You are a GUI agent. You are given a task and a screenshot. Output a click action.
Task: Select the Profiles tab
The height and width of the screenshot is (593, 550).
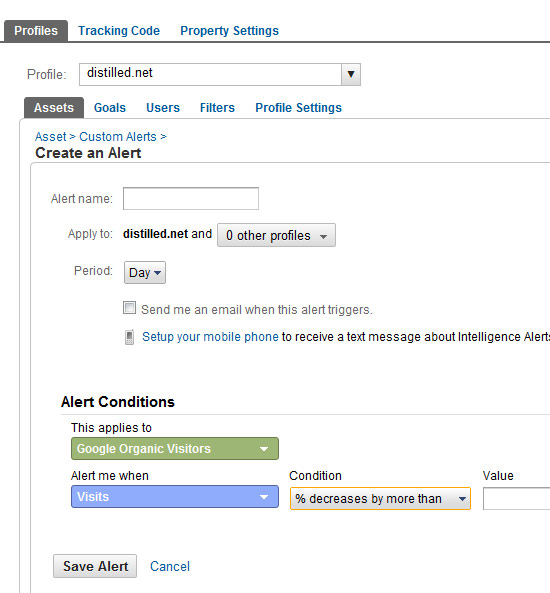coord(36,31)
